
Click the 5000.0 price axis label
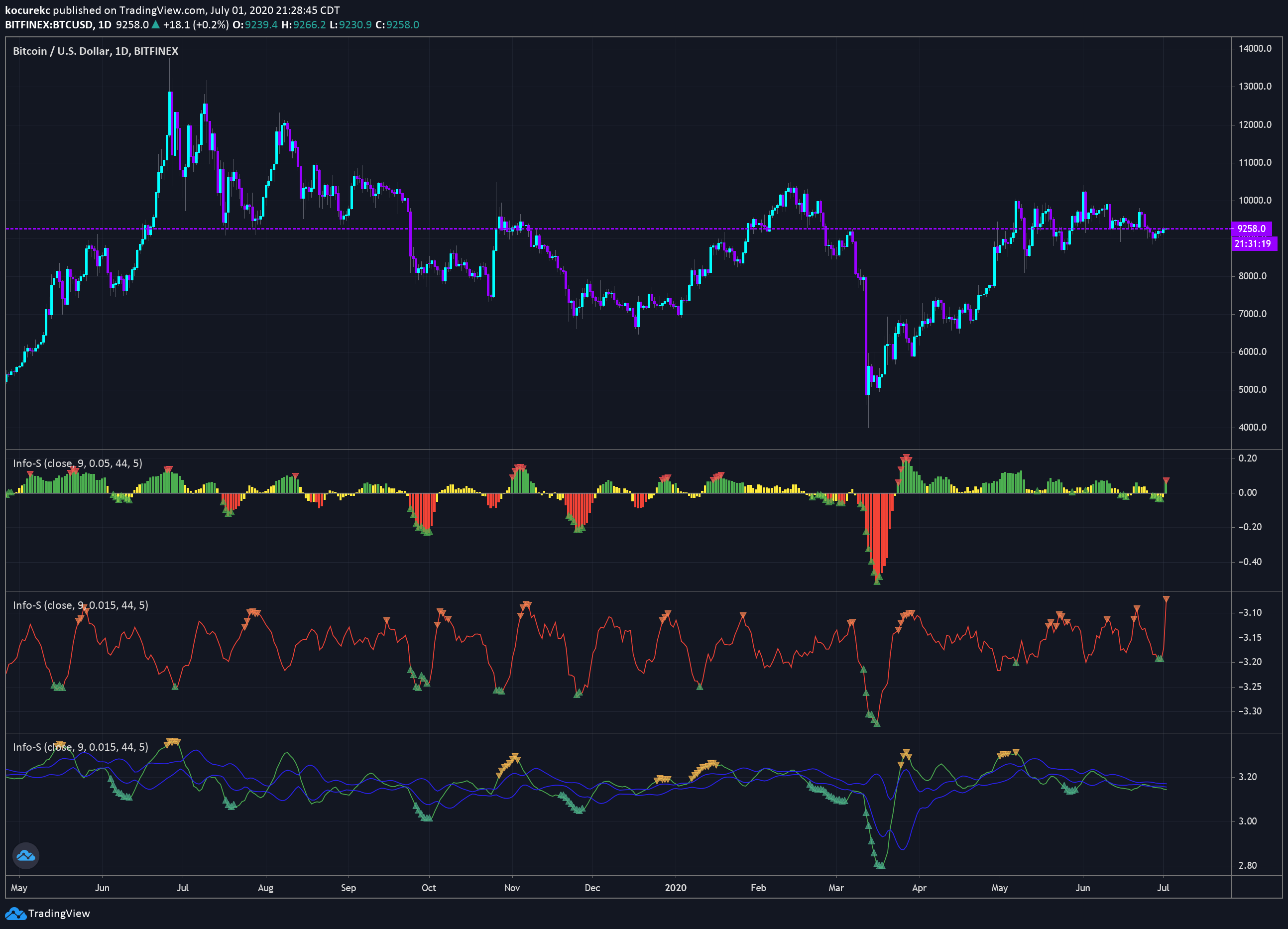[x=1253, y=389]
